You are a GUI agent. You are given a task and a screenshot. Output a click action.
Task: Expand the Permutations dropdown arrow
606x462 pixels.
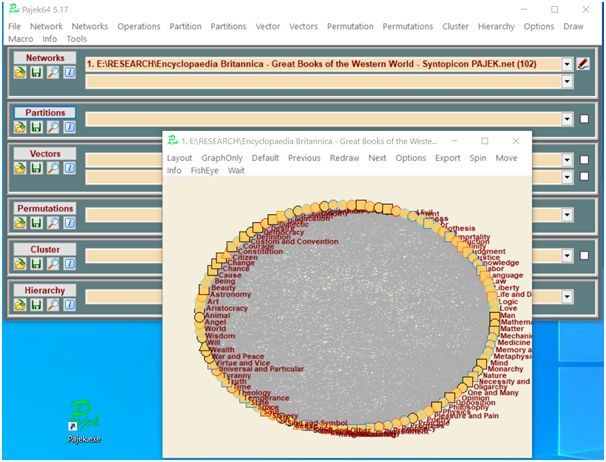click(x=567, y=215)
